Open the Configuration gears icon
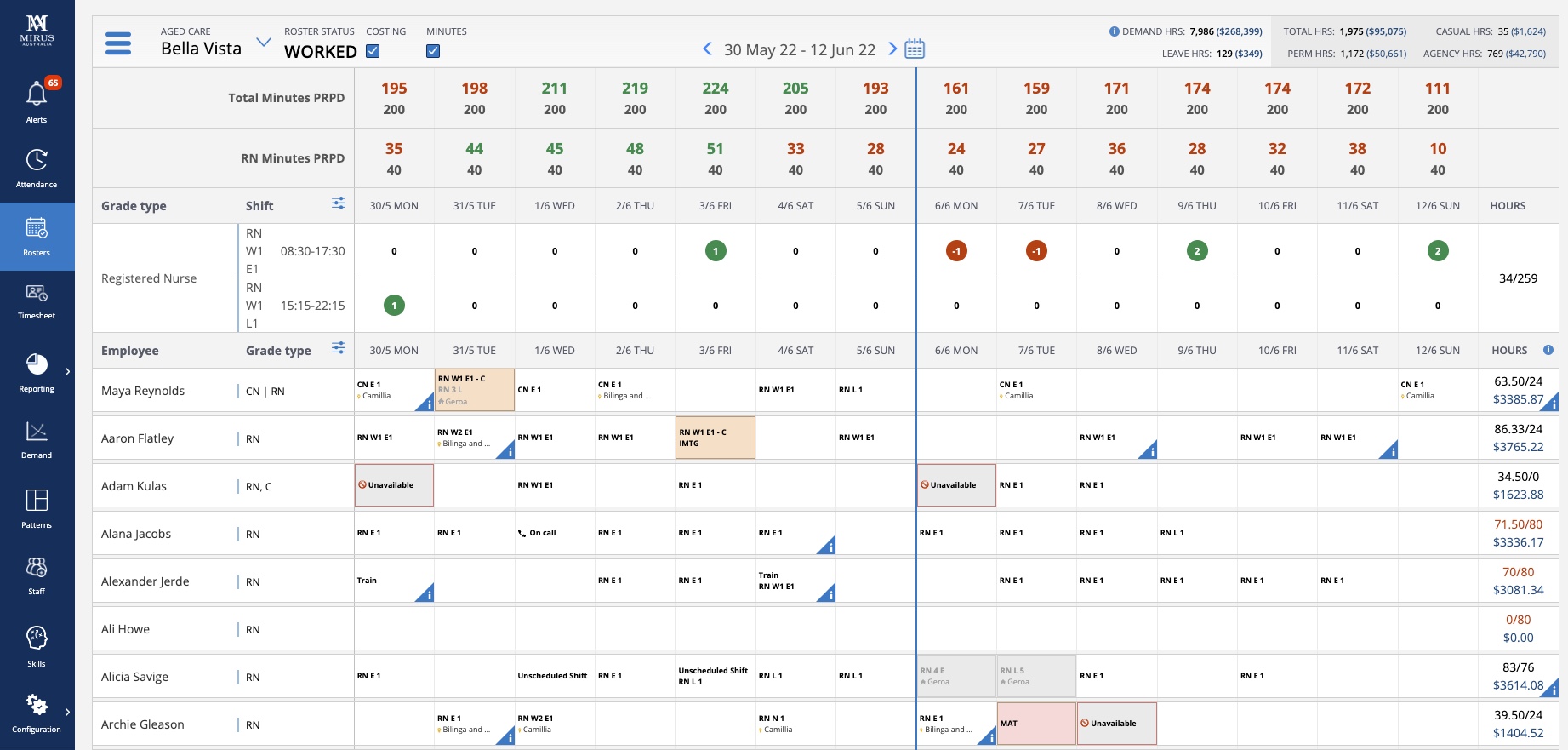Screen dimensions: 1568x750 [37, 705]
